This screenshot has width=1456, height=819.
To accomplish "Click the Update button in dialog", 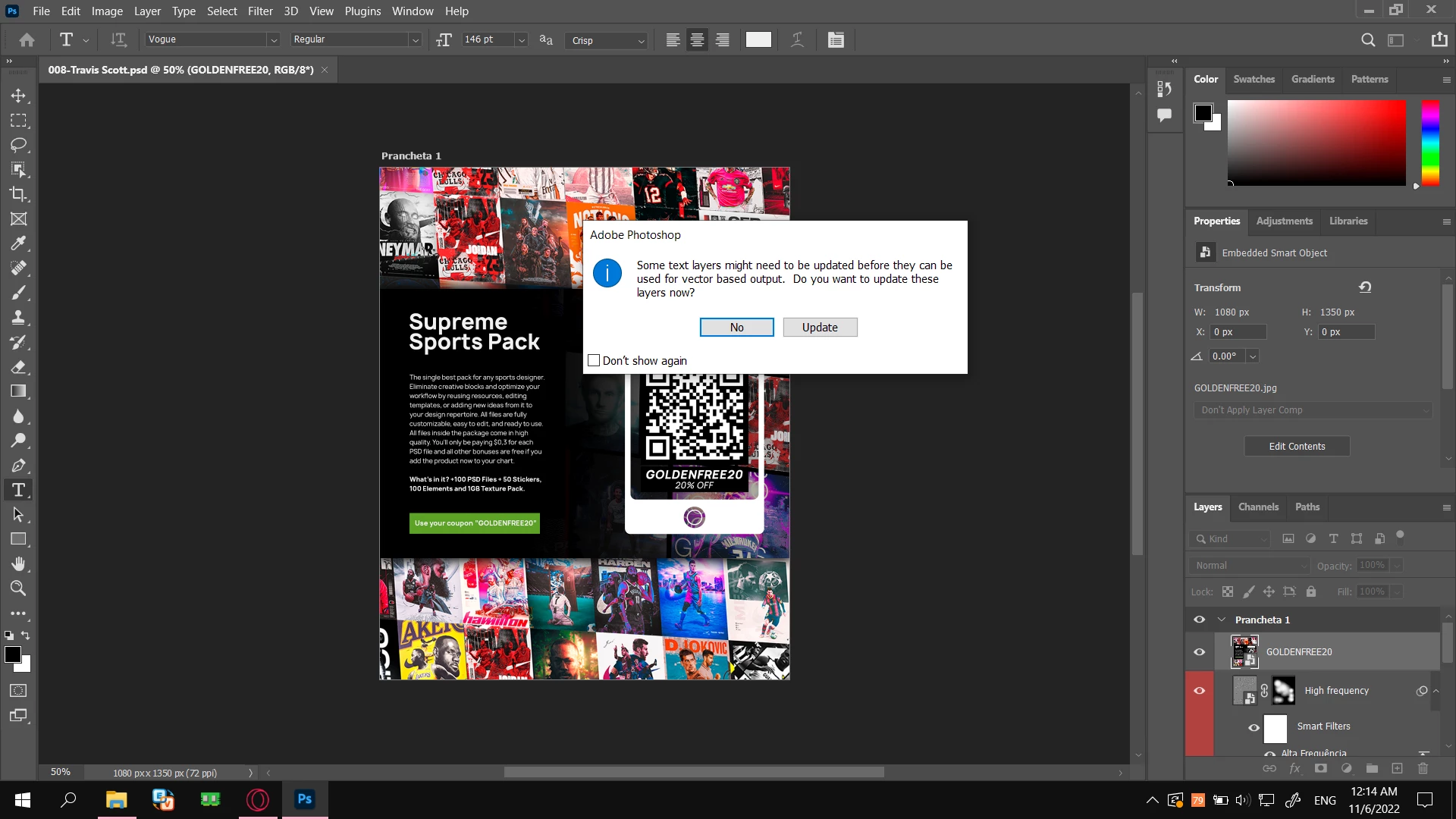I will click(x=819, y=328).
